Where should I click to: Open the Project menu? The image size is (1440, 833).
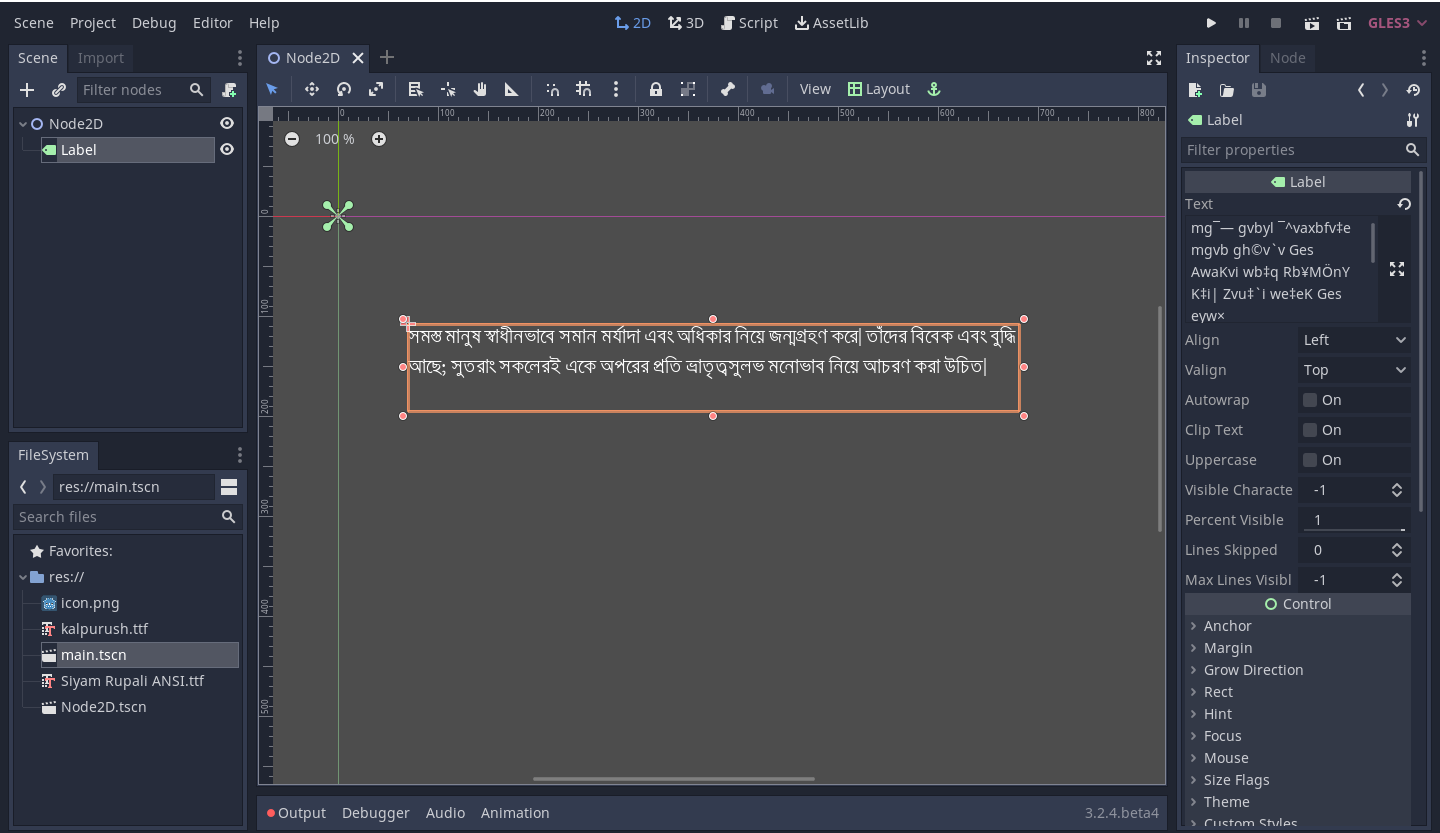tap(93, 22)
